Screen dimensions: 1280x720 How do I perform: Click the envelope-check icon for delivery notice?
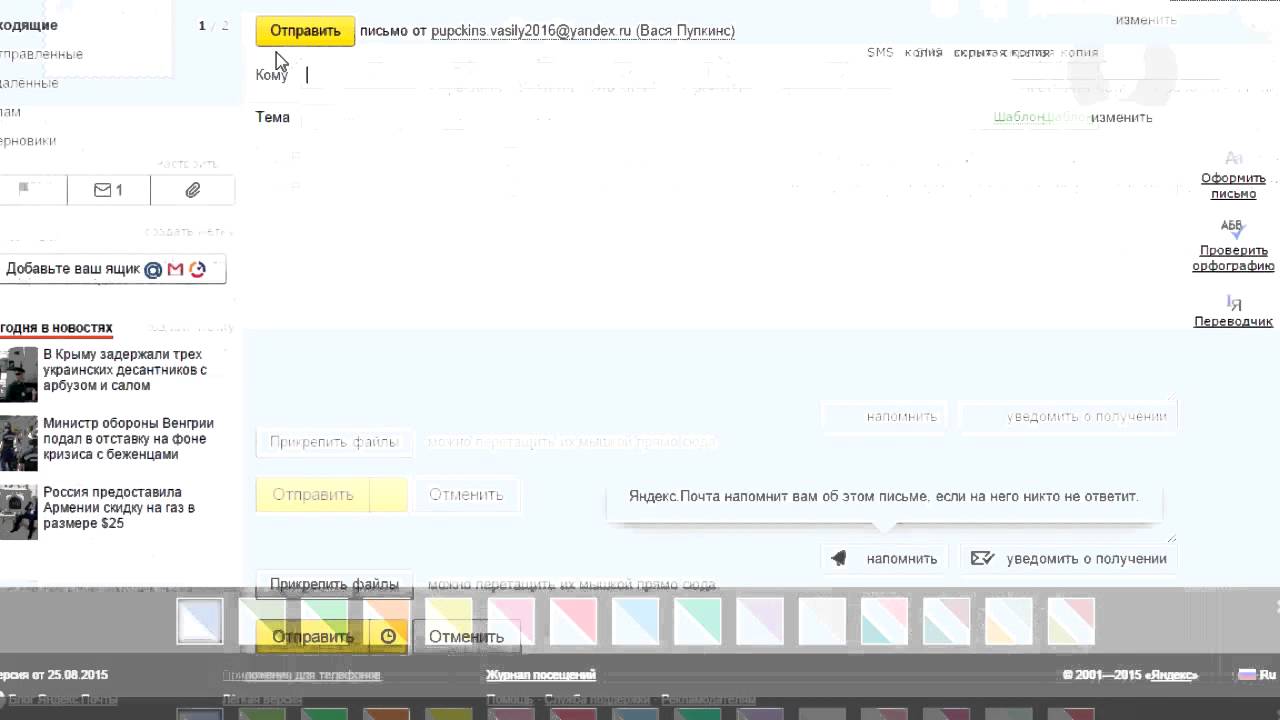[x=982, y=559]
